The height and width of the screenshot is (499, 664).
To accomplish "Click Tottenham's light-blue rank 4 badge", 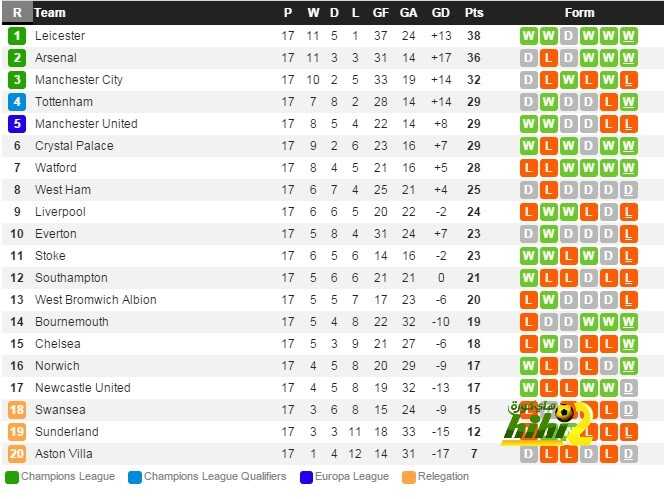I will pos(17,102).
